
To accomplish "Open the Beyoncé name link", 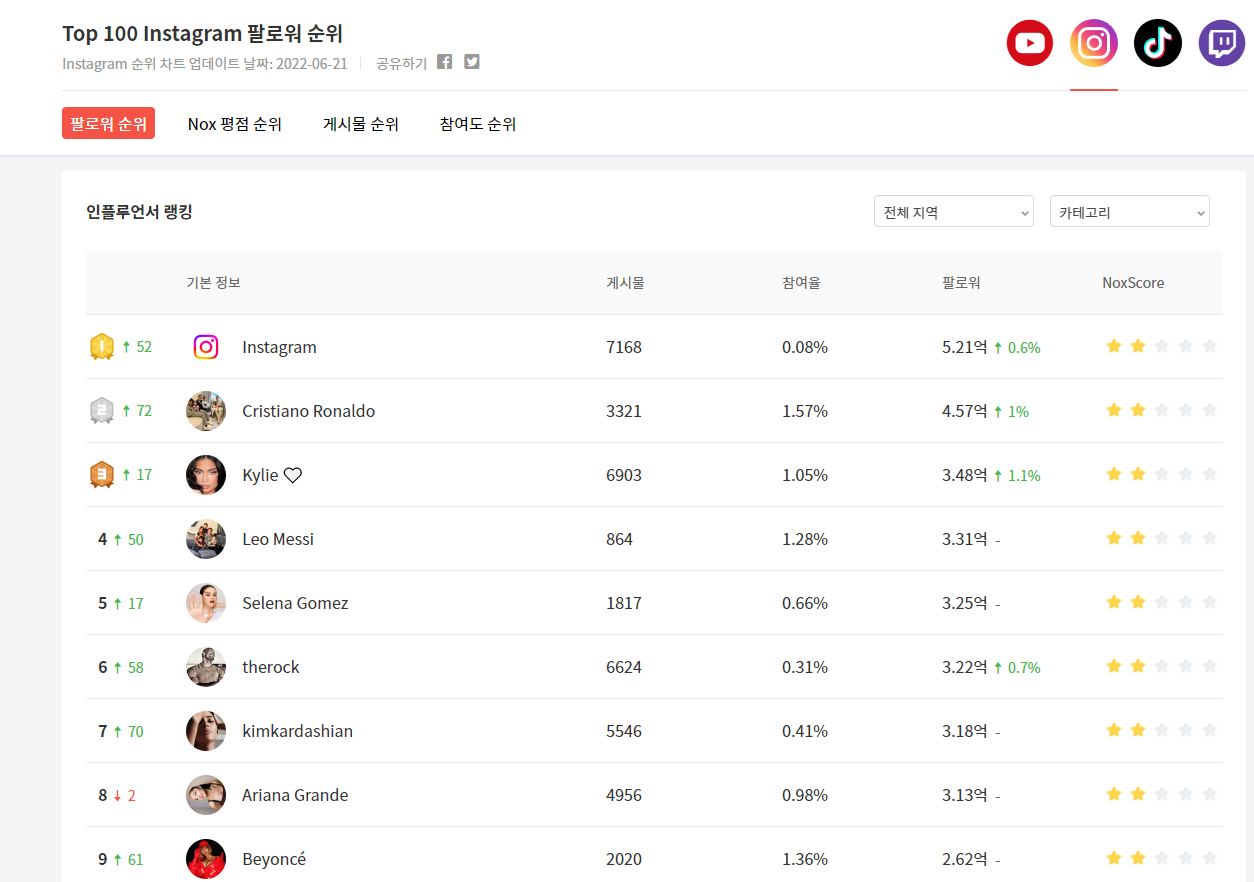I will 274,859.
